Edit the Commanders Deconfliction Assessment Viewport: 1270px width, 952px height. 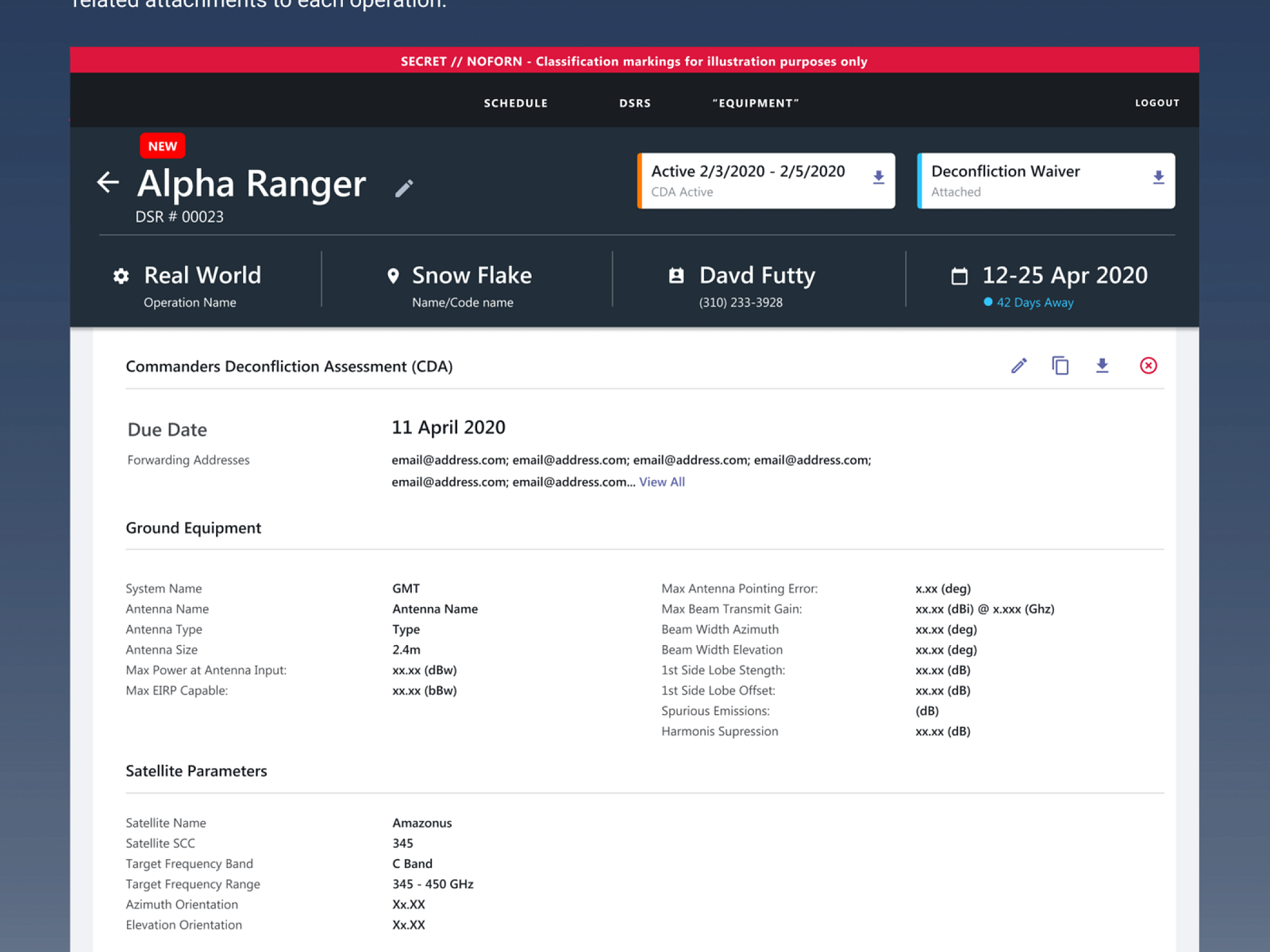click(x=1018, y=366)
